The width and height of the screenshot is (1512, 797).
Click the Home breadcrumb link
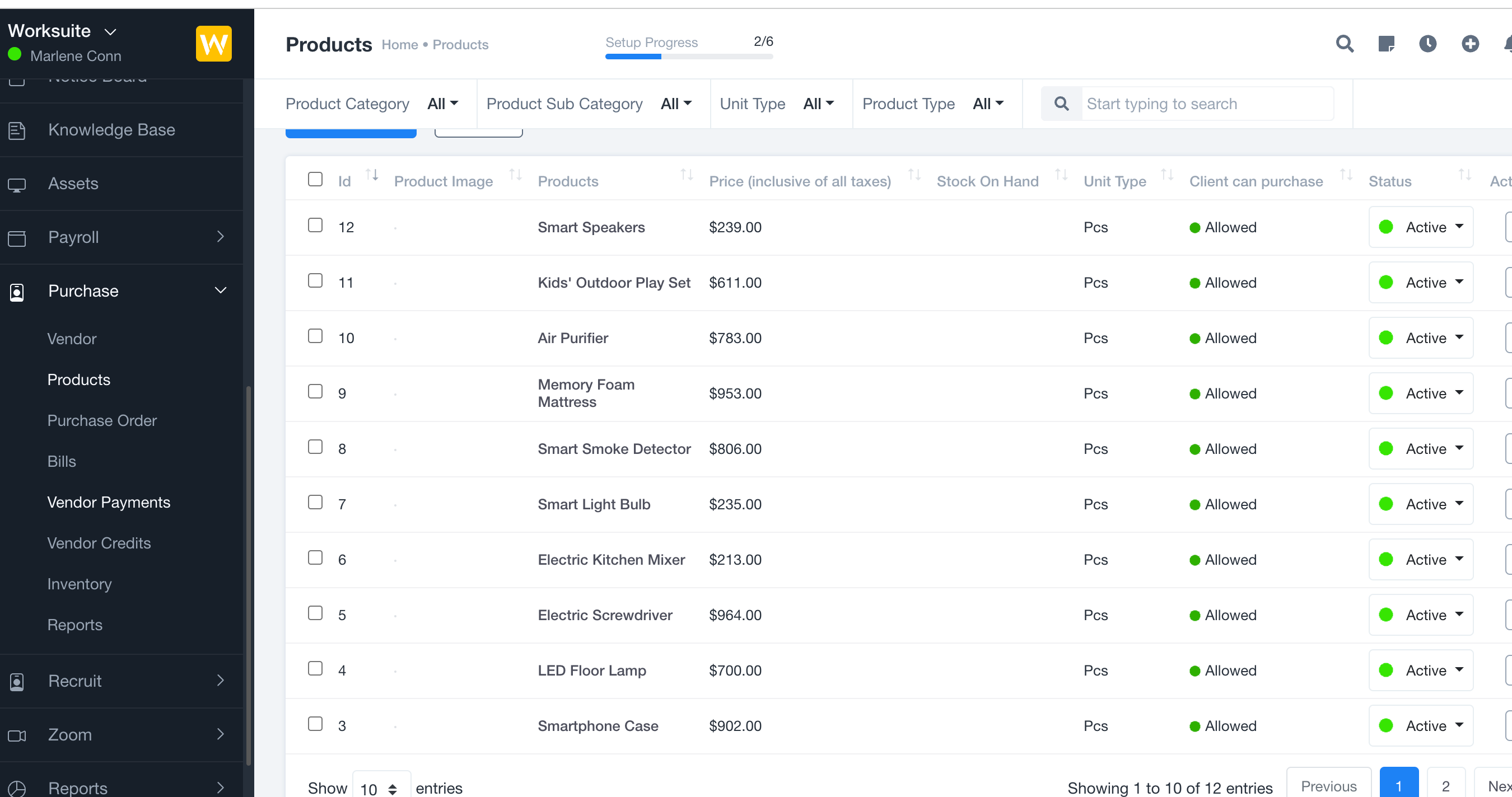click(399, 45)
